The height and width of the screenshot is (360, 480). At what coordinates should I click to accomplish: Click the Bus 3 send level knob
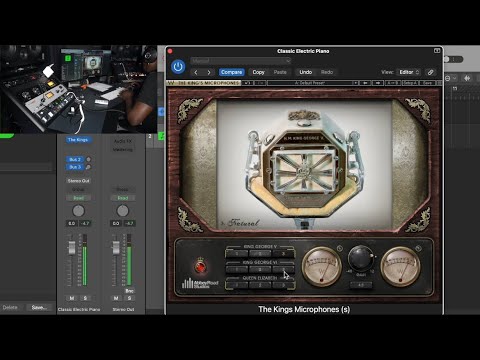pyautogui.click(x=88, y=167)
